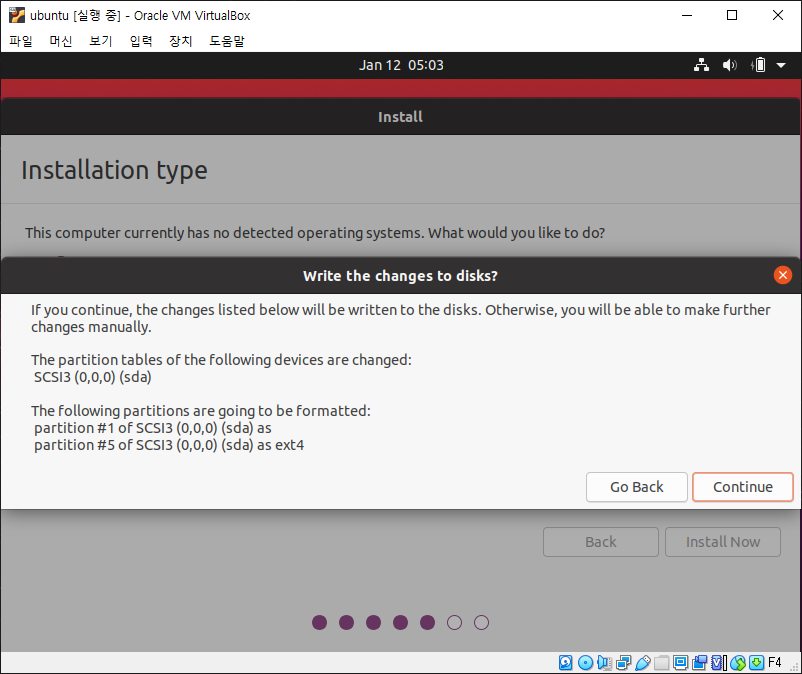Click the 'Install' window title
This screenshot has height=674, width=802.
click(400, 117)
